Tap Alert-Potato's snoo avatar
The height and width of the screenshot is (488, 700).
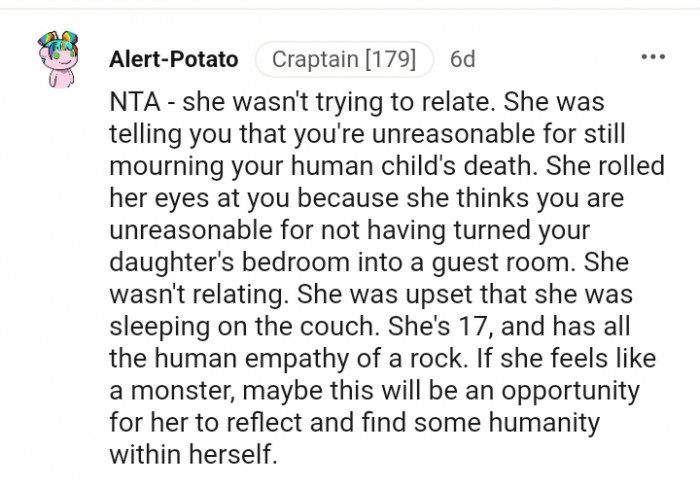coord(58,59)
